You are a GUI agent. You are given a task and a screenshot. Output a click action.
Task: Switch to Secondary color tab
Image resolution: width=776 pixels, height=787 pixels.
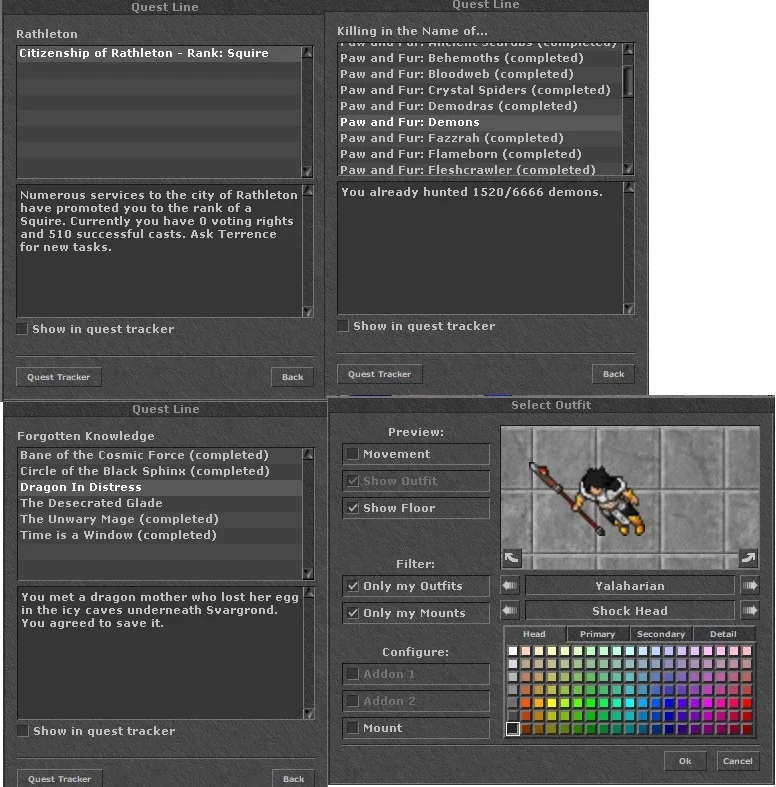(661, 634)
